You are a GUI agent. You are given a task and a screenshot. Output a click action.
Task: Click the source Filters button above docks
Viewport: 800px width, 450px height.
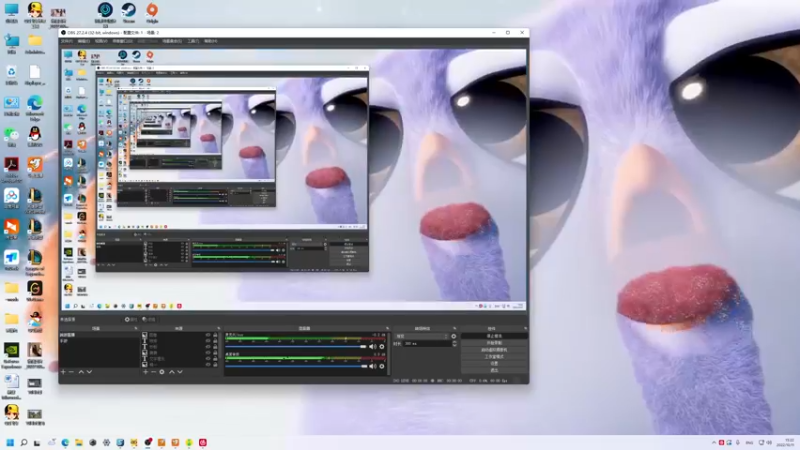click(x=148, y=319)
